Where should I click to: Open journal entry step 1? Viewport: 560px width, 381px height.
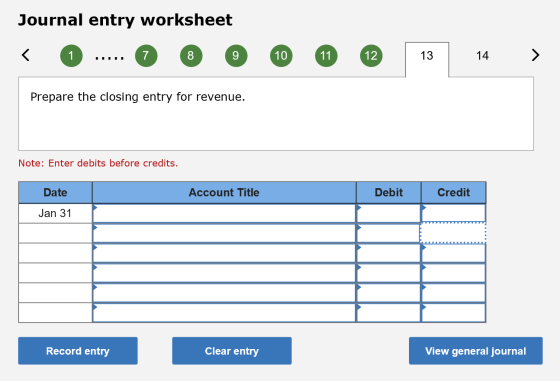[71, 56]
